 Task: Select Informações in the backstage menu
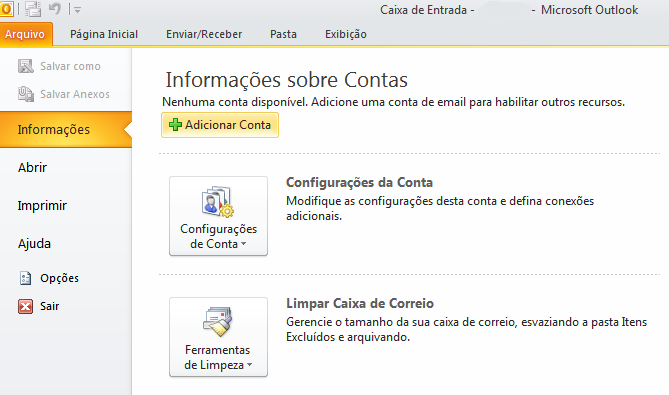(66, 130)
